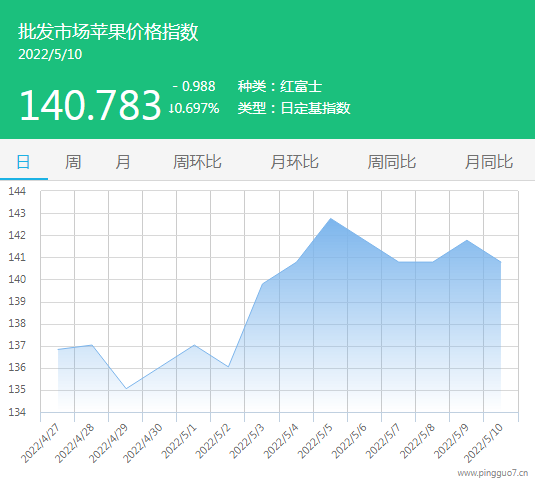Switch to 周环比 tab

pyautogui.click(x=197, y=162)
